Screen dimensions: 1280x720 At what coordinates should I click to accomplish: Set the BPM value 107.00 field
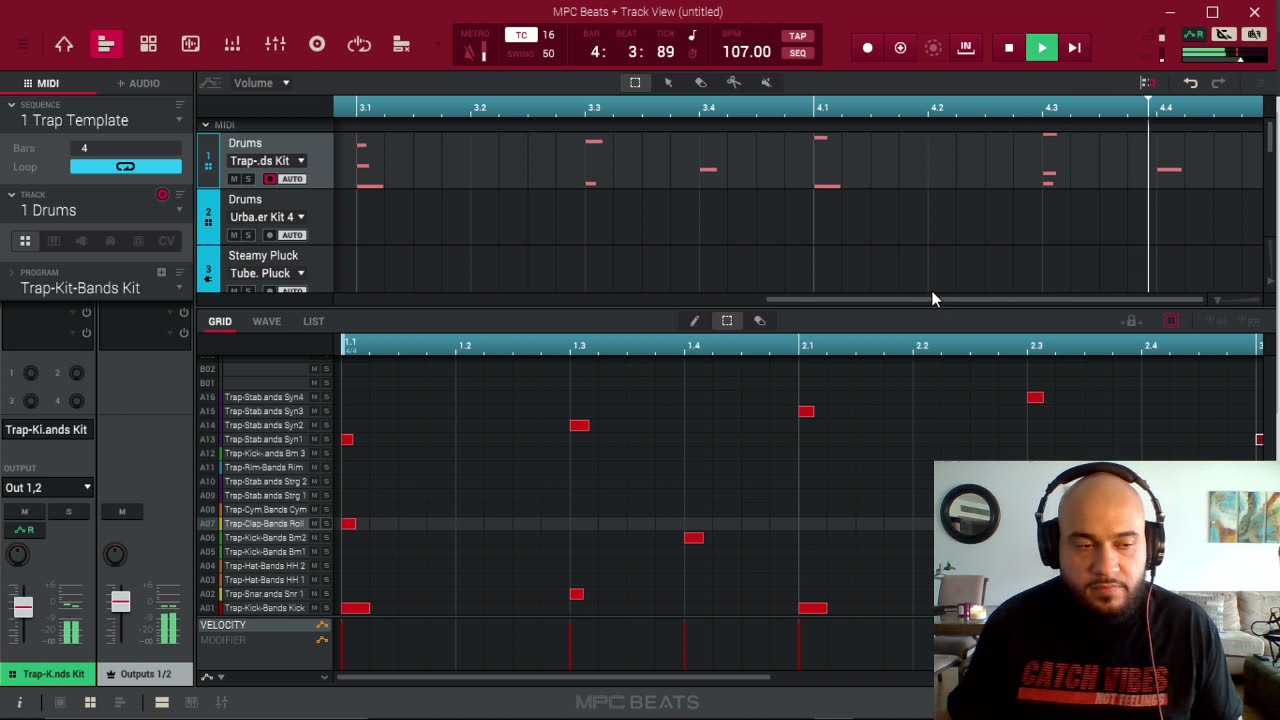pyautogui.click(x=747, y=52)
